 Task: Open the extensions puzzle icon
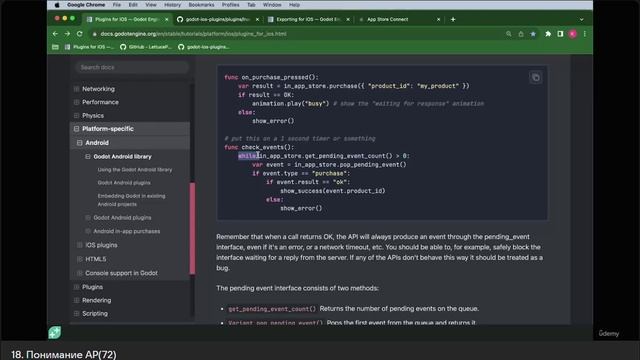(x=548, y=34)
